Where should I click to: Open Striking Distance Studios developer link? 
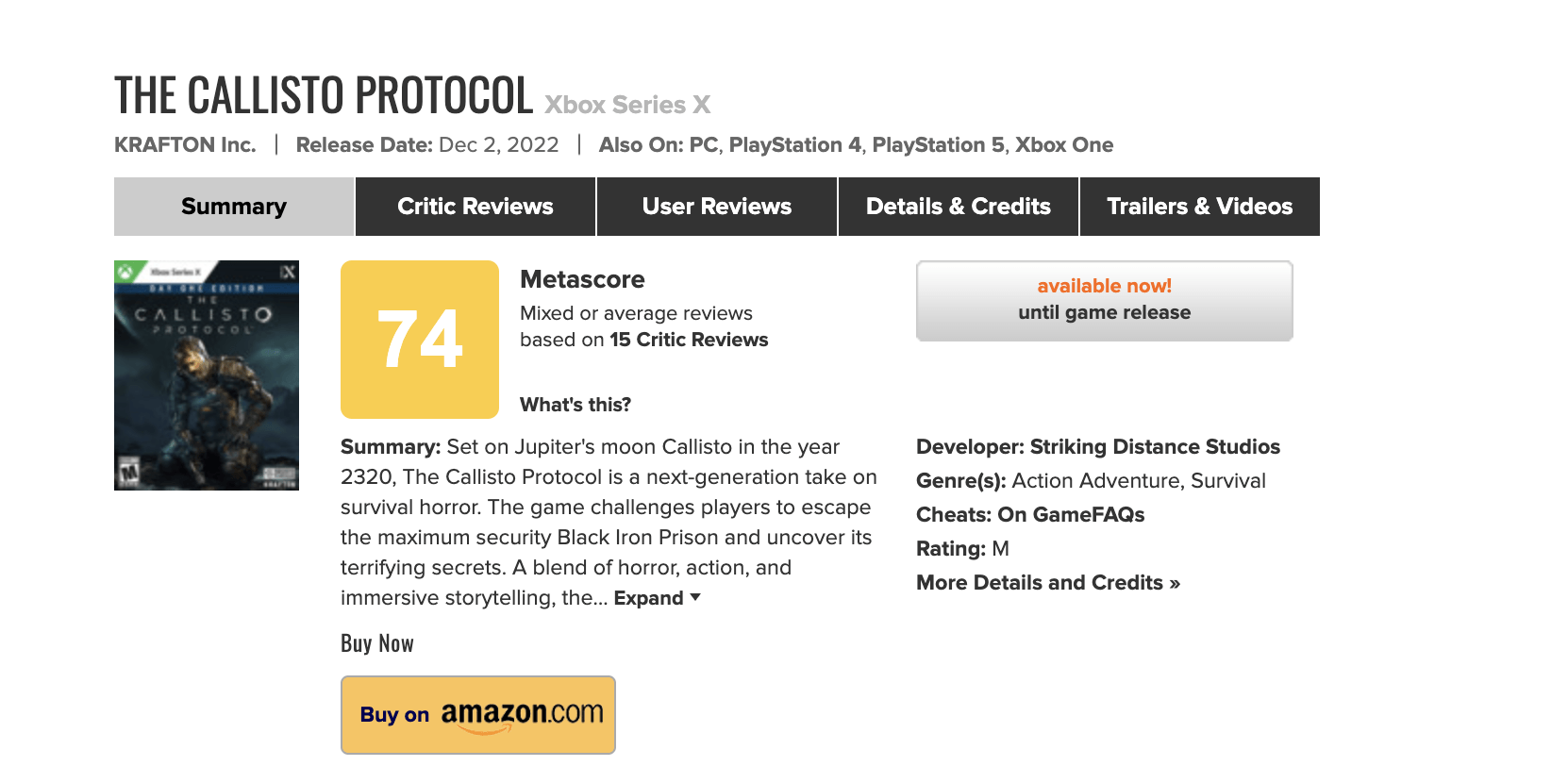[1155, 447]
